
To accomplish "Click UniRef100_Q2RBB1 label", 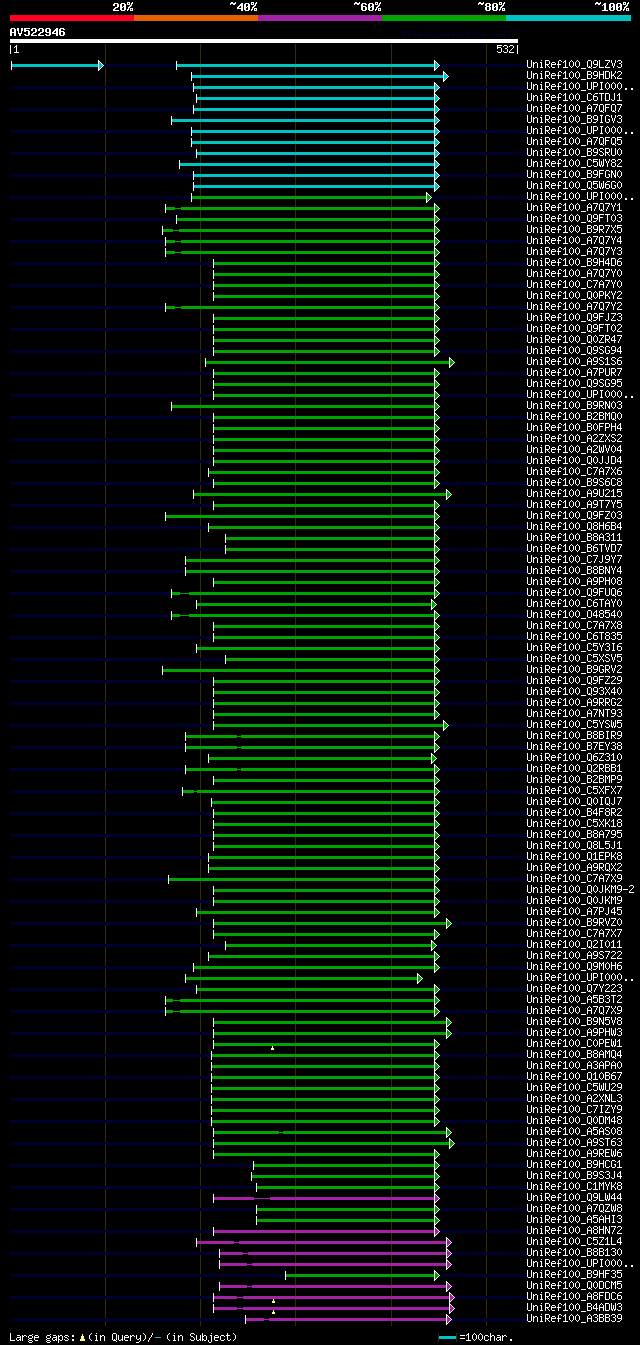I will [574, 769].
